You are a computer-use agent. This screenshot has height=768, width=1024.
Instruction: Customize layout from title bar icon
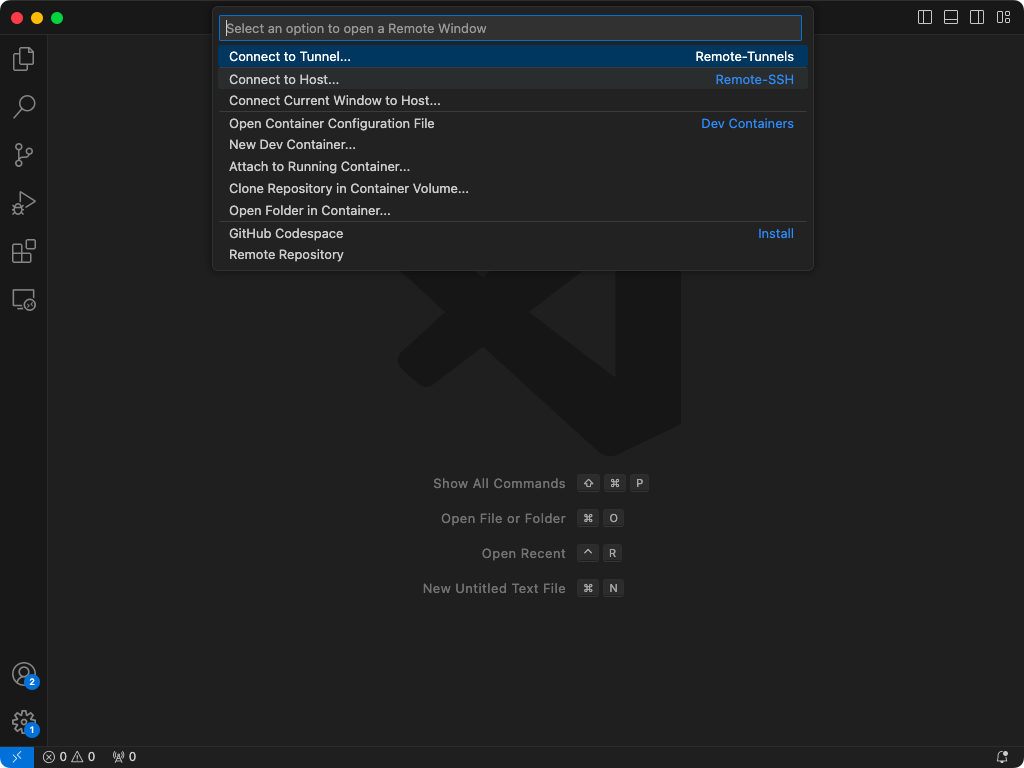(x=1003, y=17)
